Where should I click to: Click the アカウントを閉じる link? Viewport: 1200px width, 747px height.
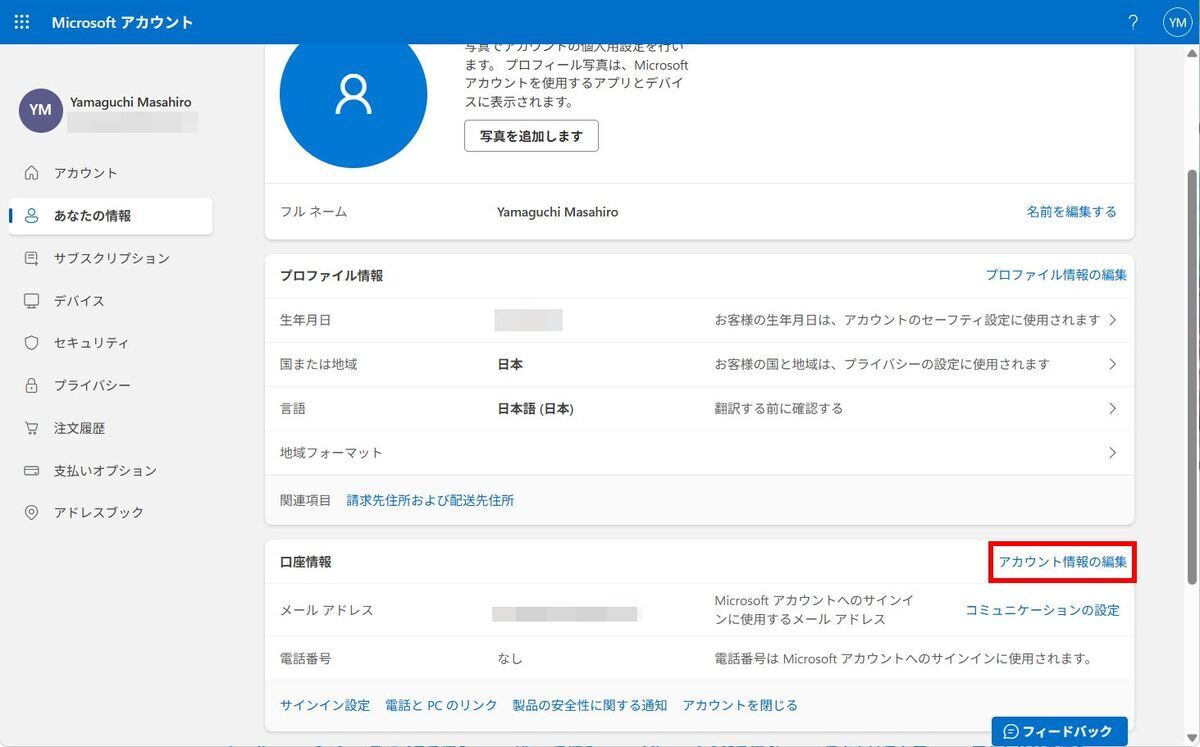coord(740,705)
